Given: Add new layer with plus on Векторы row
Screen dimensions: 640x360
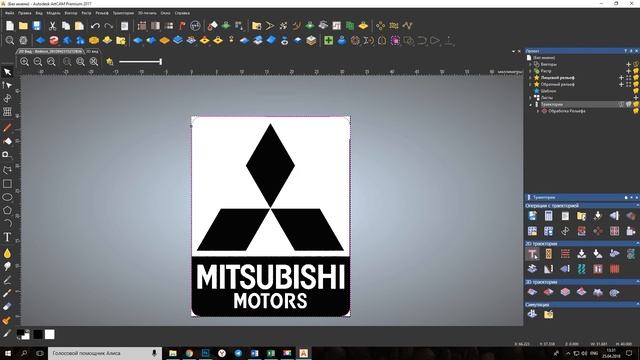Looking at the screenshot, I should (x=629, y=64).
